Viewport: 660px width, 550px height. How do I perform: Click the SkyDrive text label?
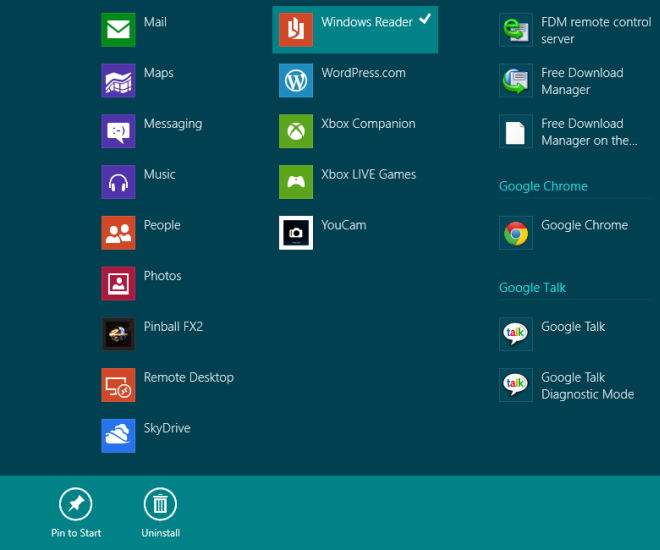[x=167, y=428]
